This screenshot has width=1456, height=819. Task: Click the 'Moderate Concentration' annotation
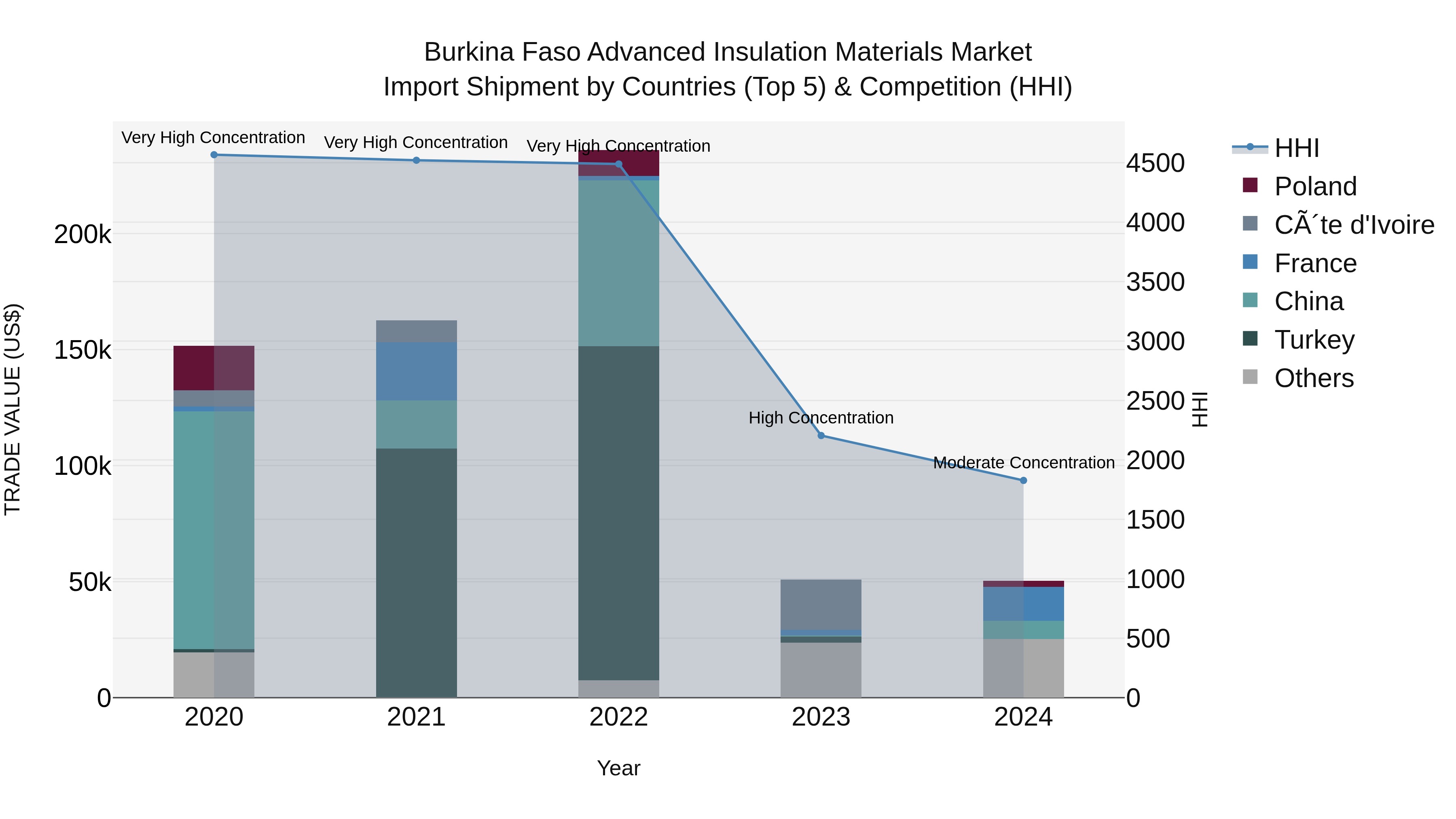pyautogui.click(x=1024, y=462)
